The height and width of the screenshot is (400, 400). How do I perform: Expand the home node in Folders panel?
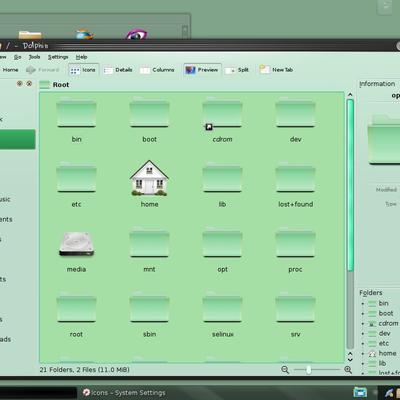click(x=363, y=354)
